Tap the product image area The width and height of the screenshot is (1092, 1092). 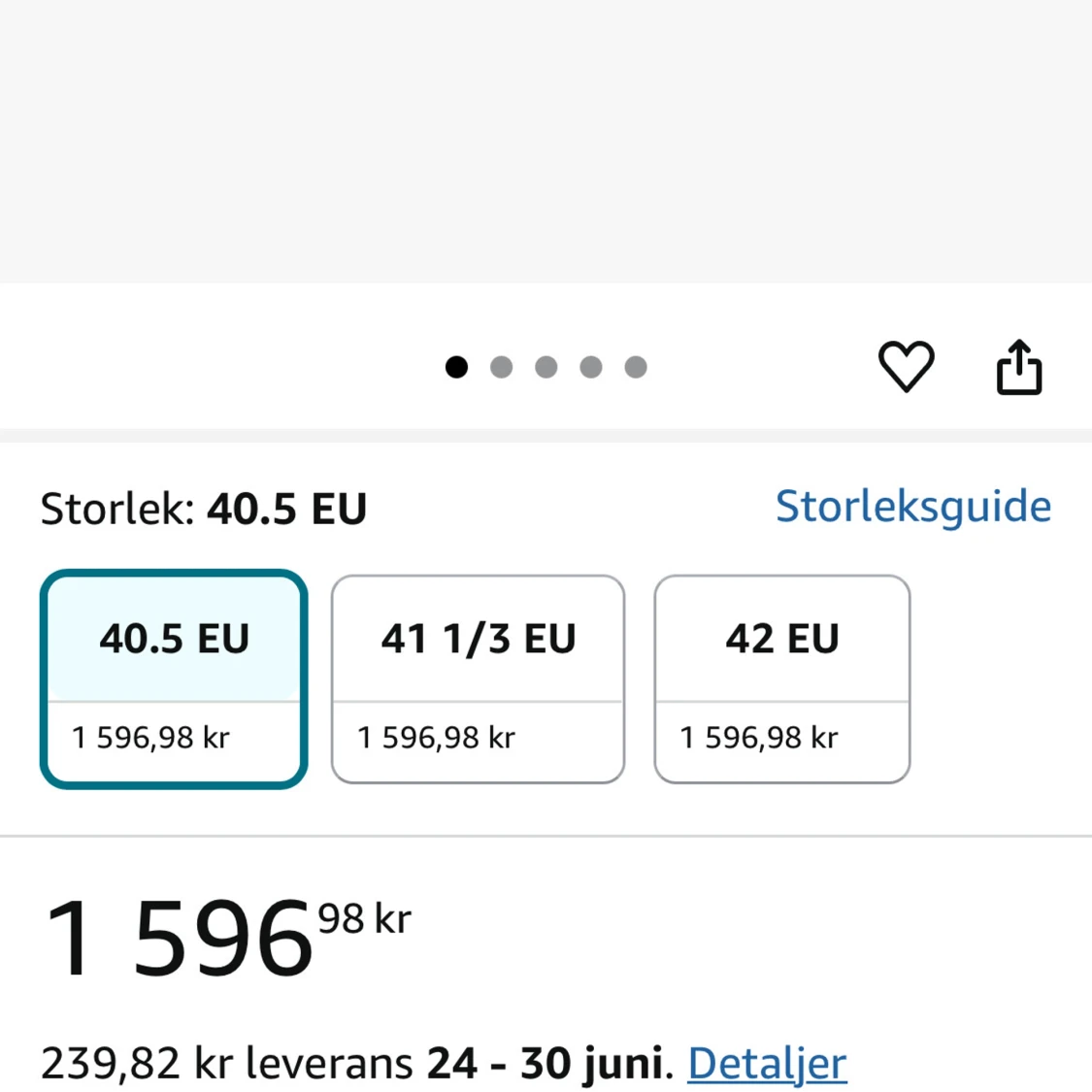click(x=546, y=141)
